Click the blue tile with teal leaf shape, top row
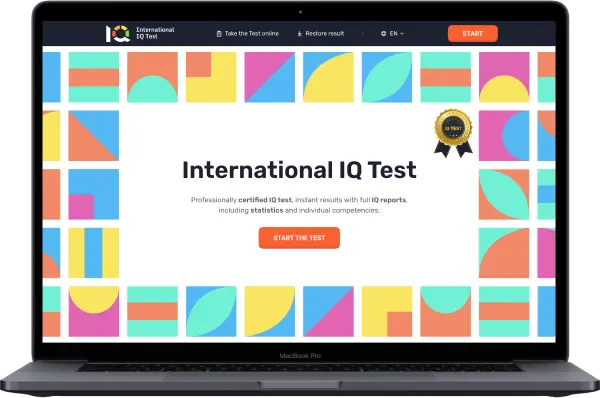600x398 pixels. pyautogui.click(x=387, y=77)
